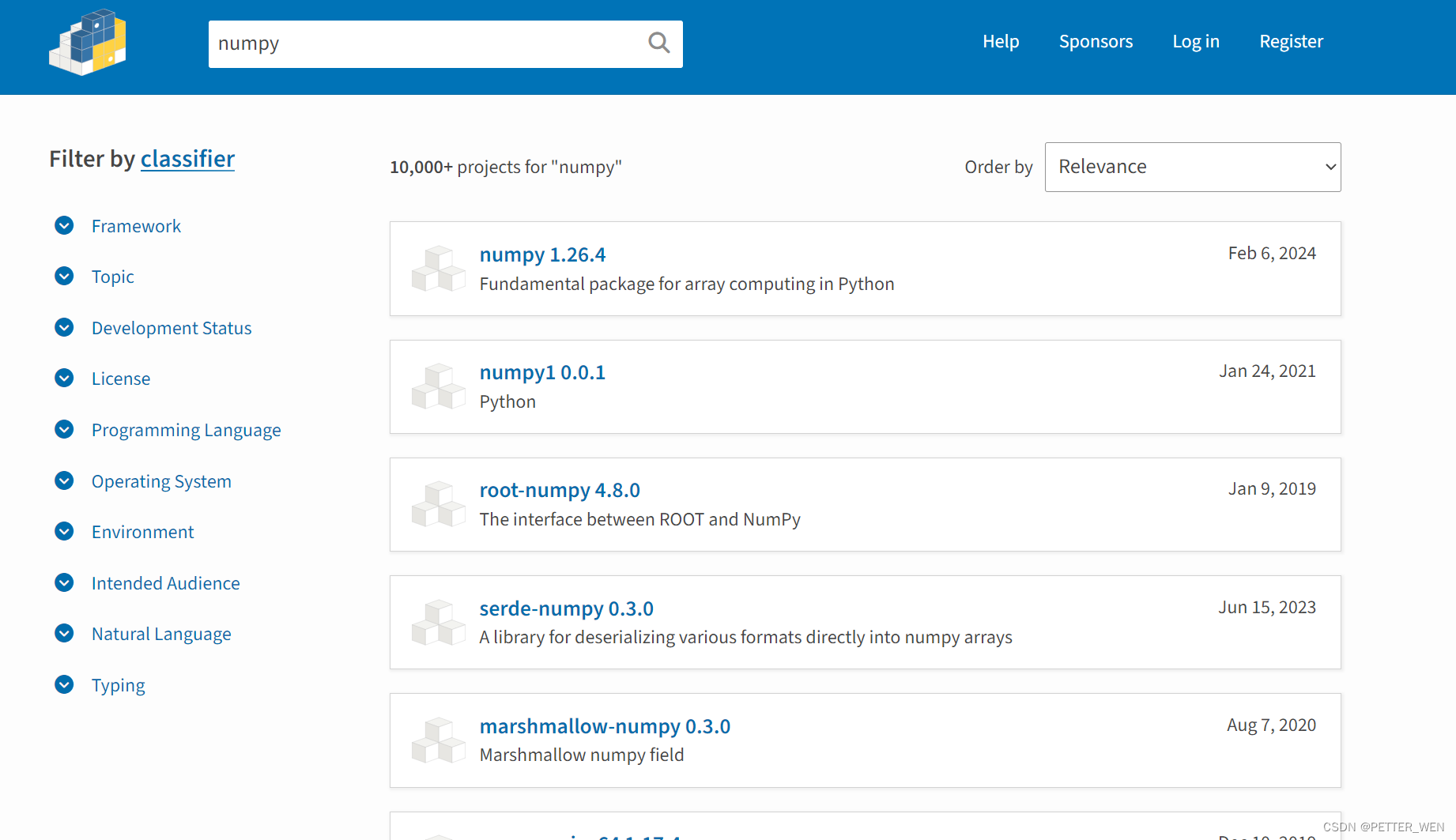
Task: Click the Jan 24, 2021 release date
Action: click(x=1267, y=371)
